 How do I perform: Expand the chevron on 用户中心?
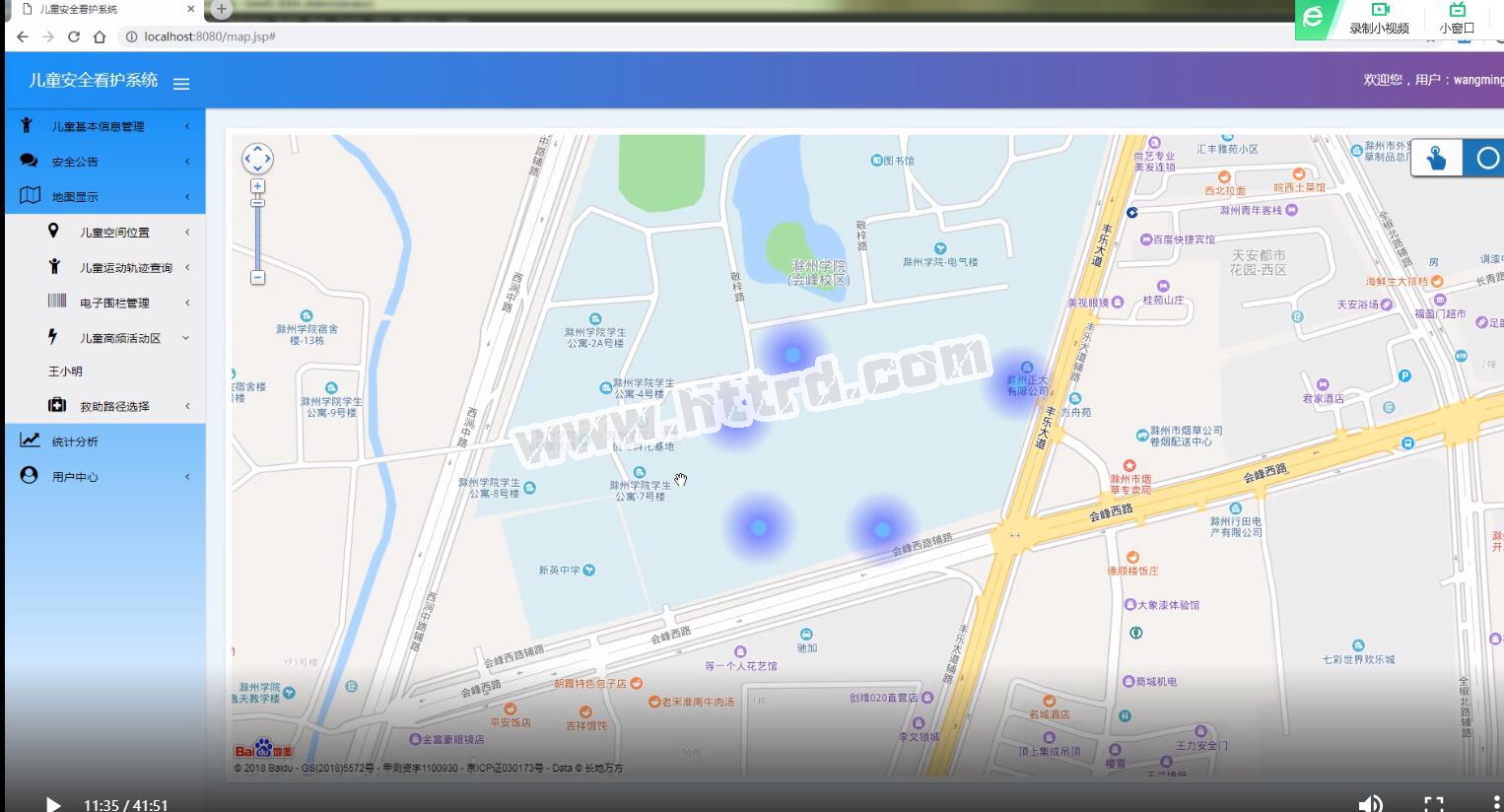(187, 477)
